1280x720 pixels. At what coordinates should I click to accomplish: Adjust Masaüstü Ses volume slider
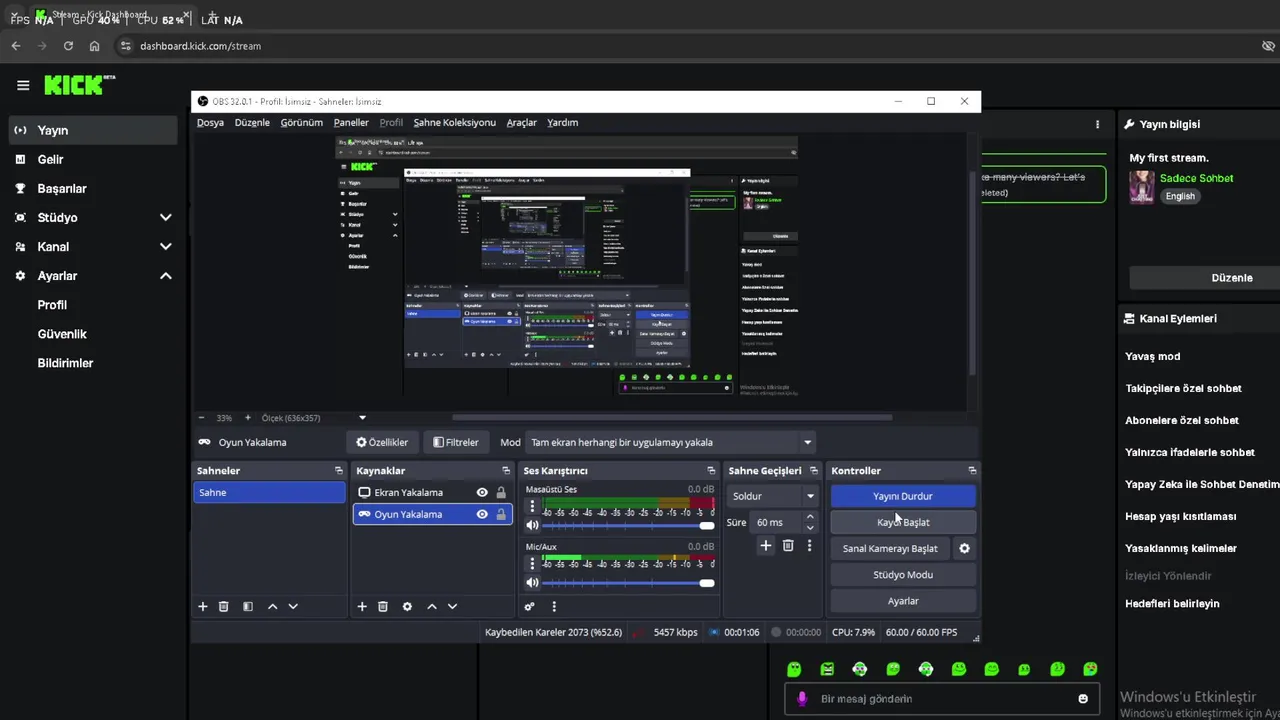point(628,525)
